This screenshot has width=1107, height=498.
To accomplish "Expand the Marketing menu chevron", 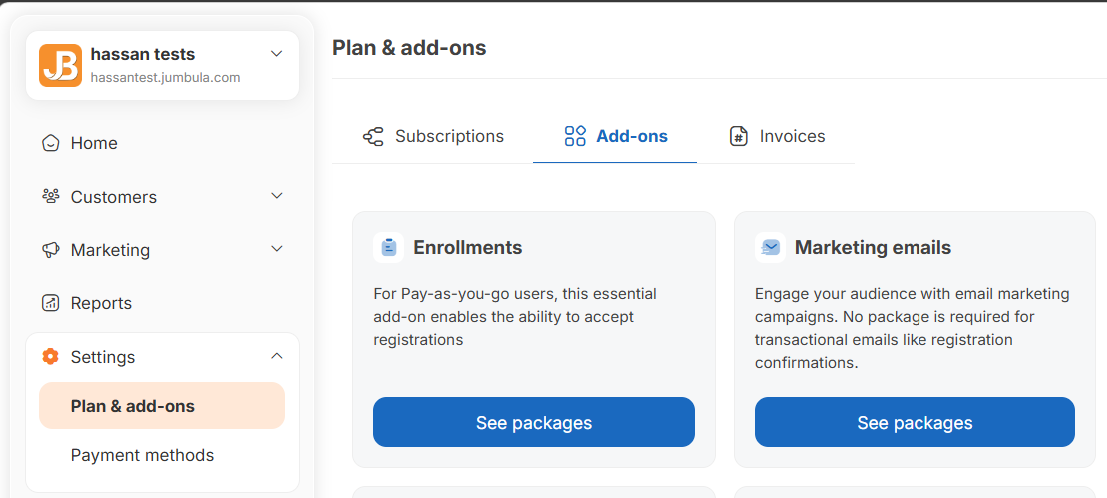I will tap(277, 249).
